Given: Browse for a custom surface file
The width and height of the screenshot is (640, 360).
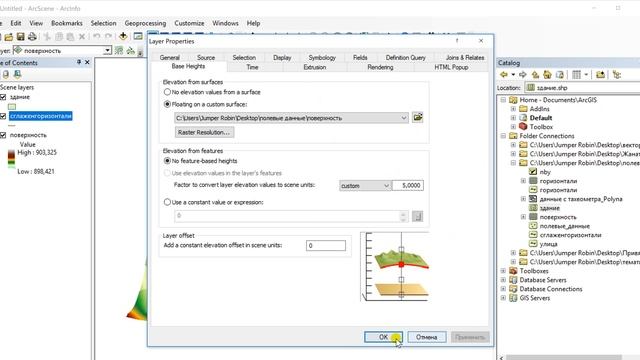Looking at the screenshot, I should pyautogui.click(x=417, y=118).
